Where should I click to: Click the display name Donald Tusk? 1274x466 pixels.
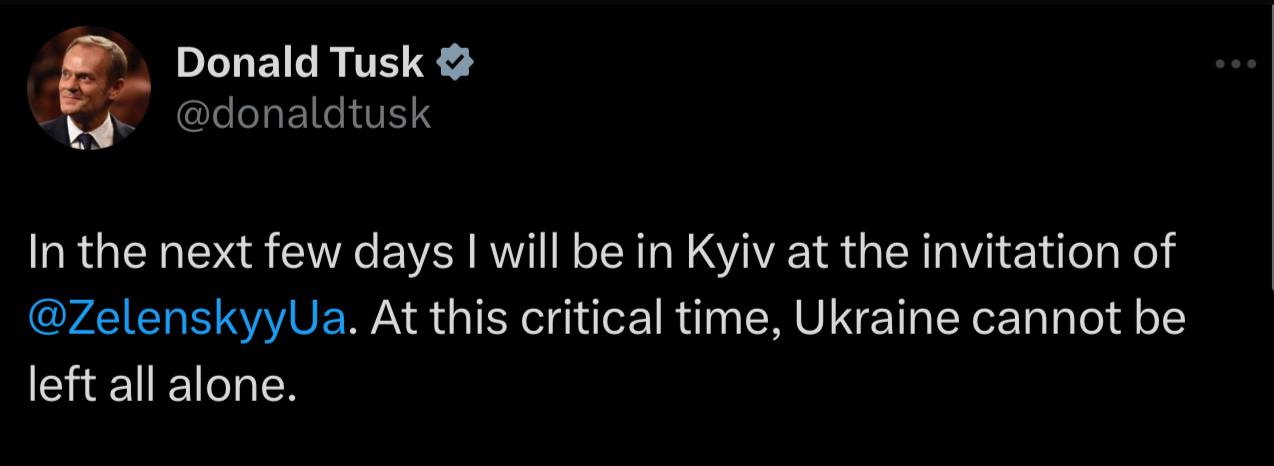pyautogui.click(x=300, y=63)
